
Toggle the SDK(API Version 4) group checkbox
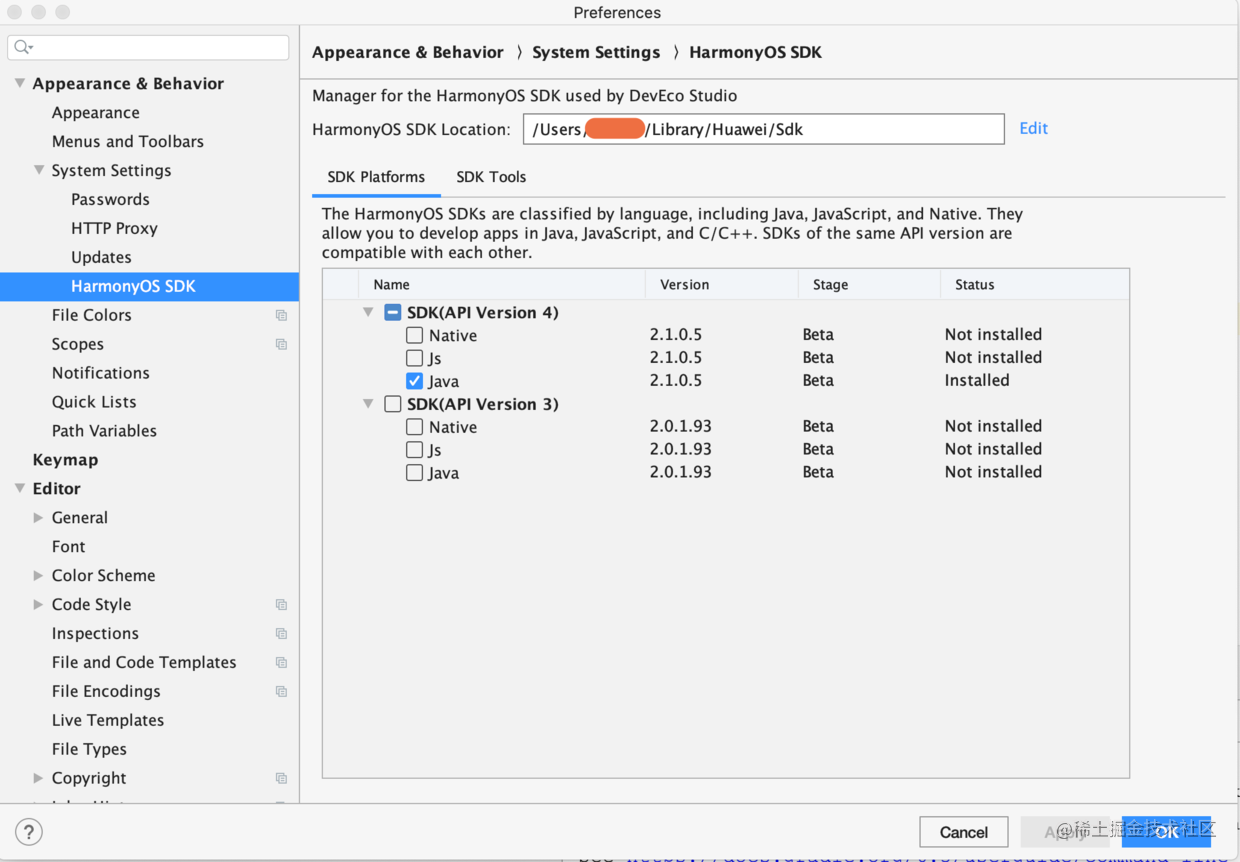tap(393, 313)
